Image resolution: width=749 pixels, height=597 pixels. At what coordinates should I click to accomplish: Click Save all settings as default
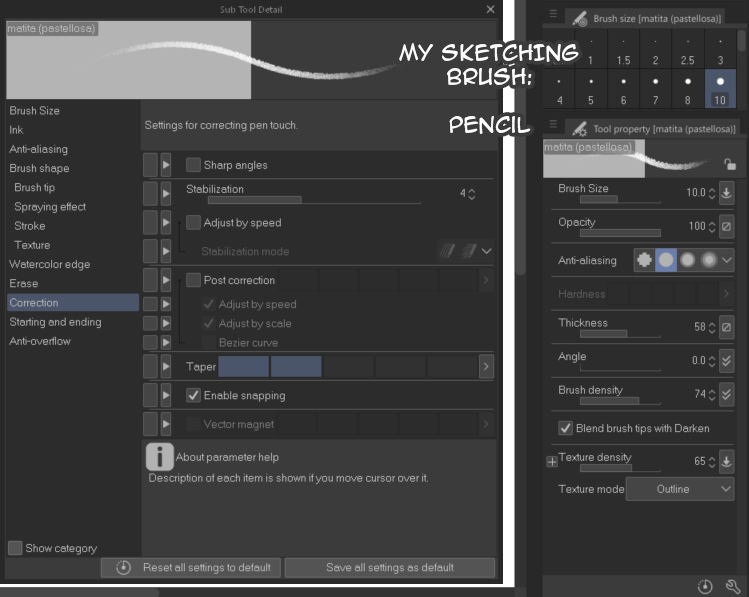pyautogui.click(x=389, y=567)
